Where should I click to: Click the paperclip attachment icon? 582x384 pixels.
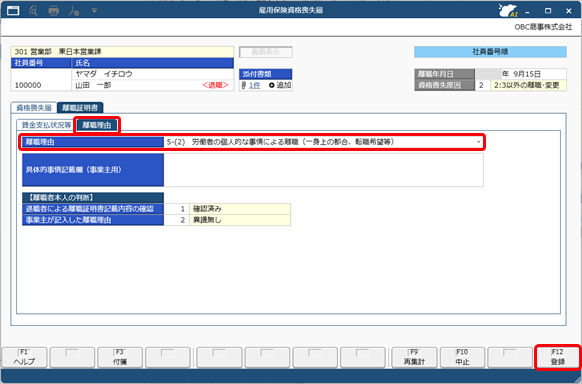coord(243,85)
